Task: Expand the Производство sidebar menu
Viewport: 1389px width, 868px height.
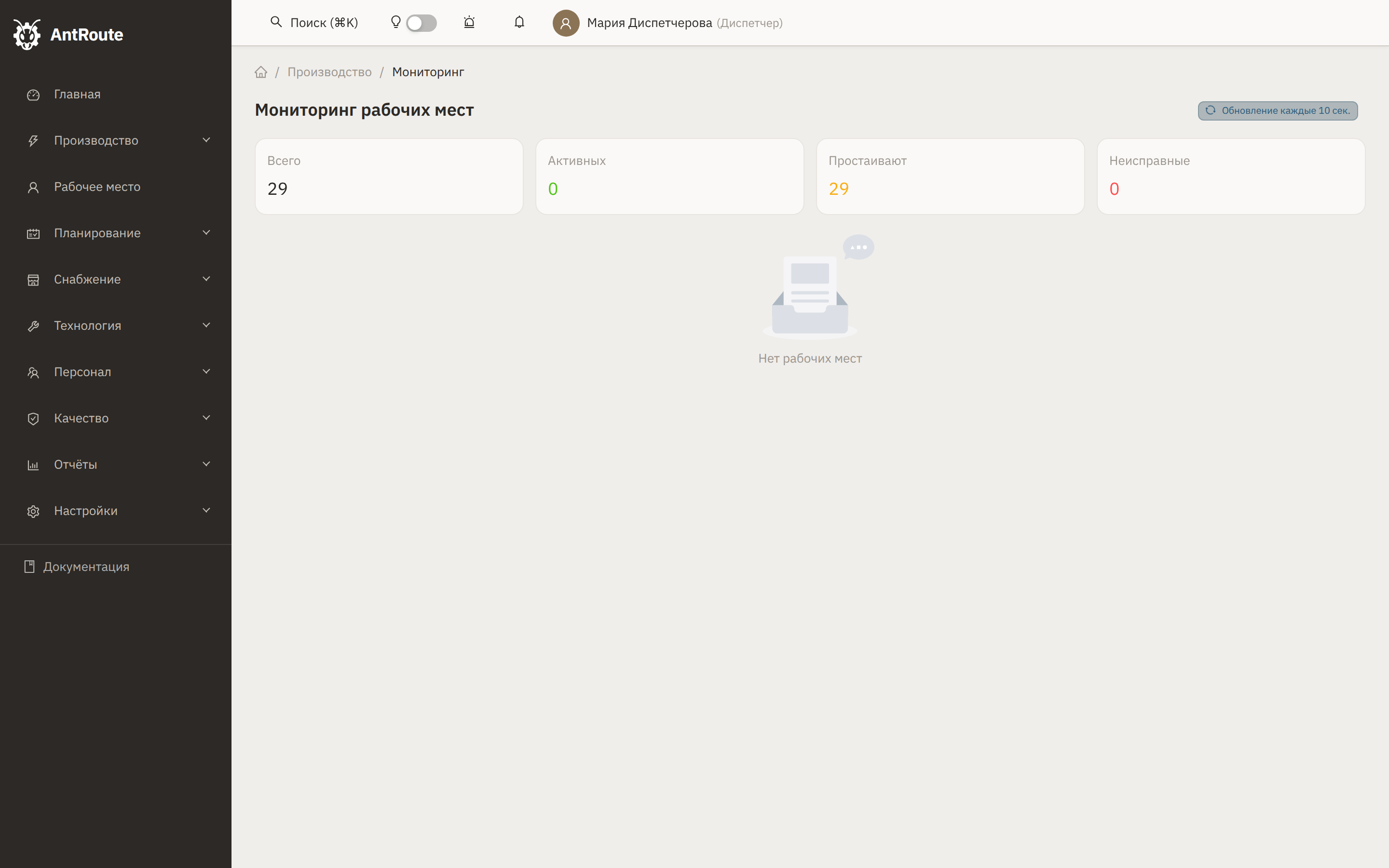Action: [96, 141]
